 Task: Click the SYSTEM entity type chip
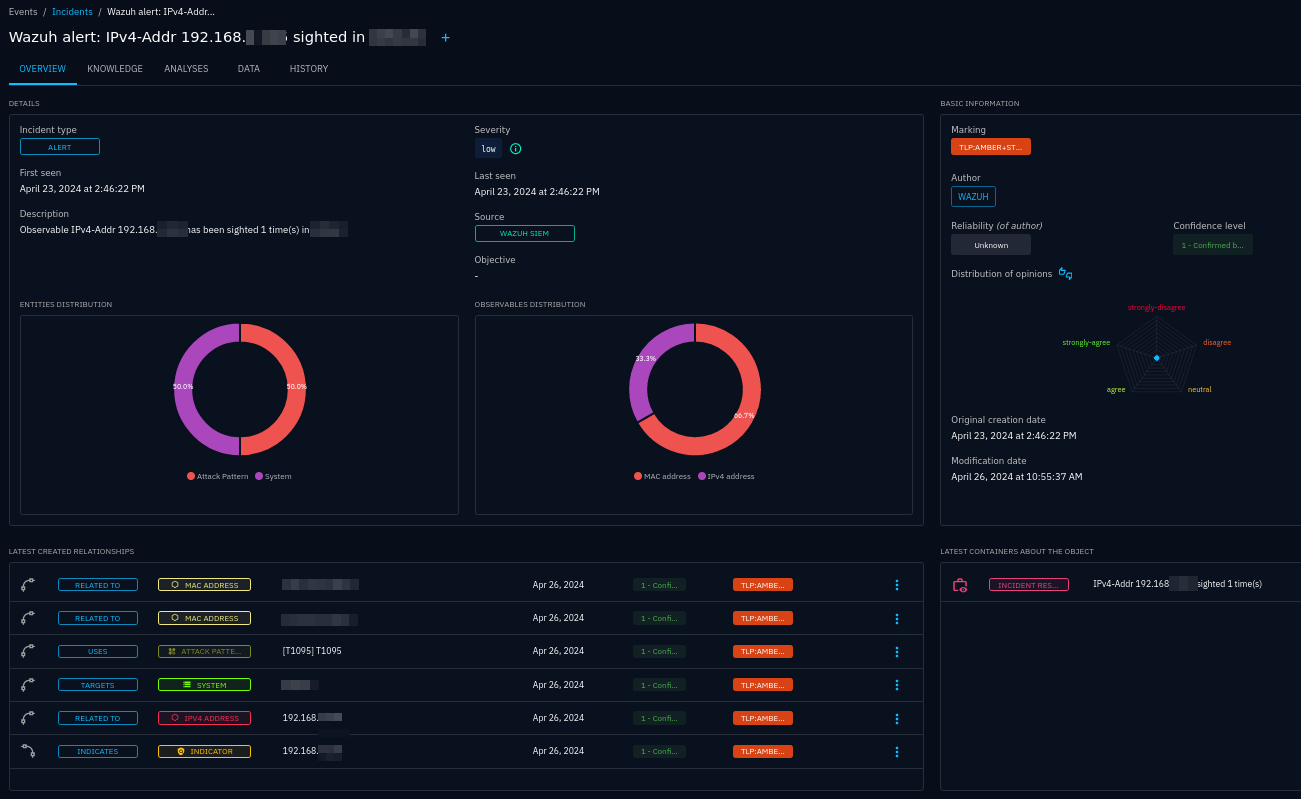(x=204, y=685)
